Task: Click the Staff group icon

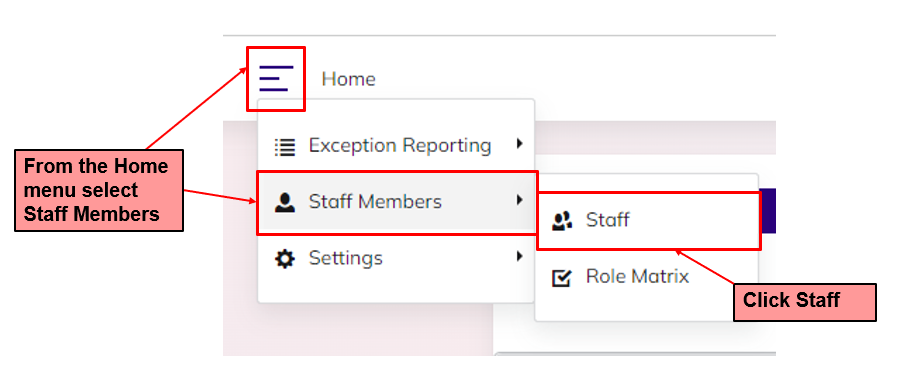Action: tap(562, 221)
